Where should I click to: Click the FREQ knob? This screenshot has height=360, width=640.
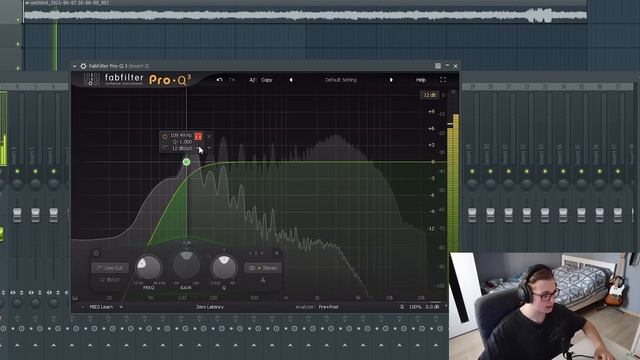(149, 268)
